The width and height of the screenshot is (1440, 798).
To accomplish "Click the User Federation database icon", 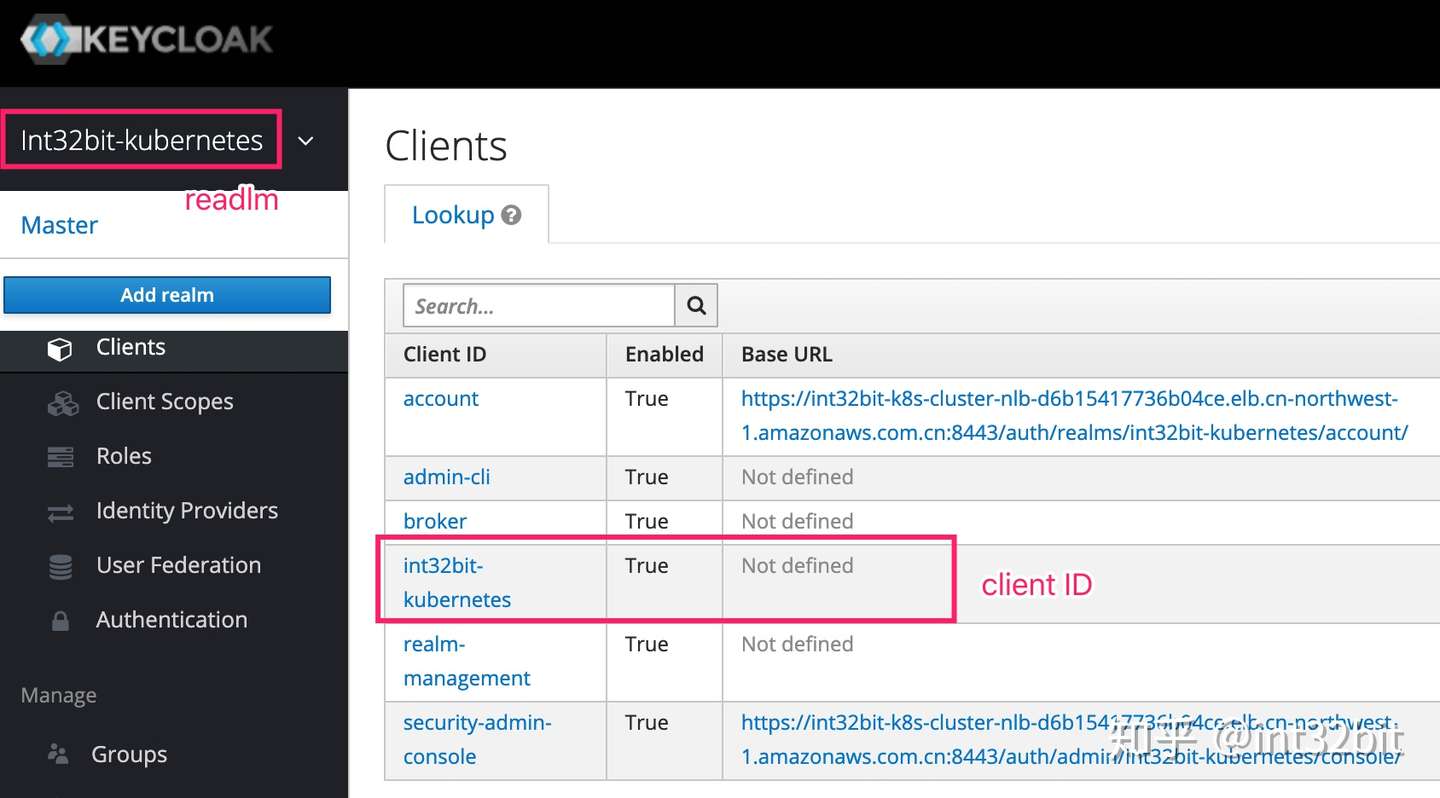I will pos(61,567).
